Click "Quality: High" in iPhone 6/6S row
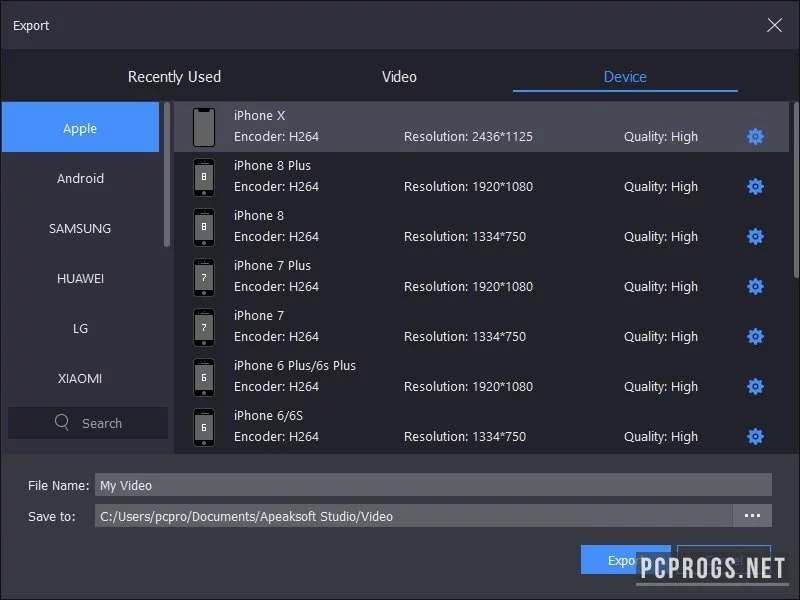800x600 pixels. [x=661, y=437]
